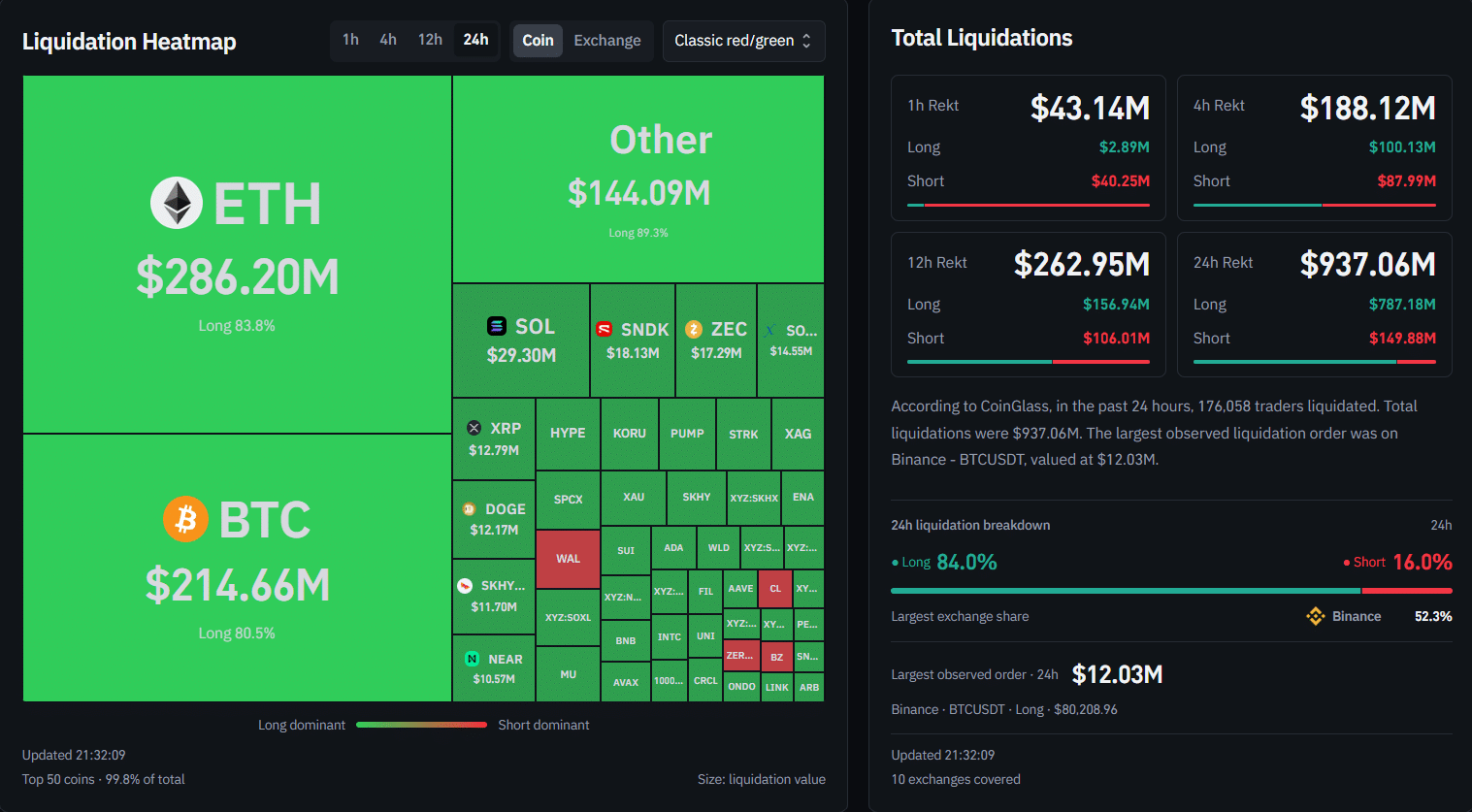Select the FIL heatmap tile

click(x=705, y=592)
